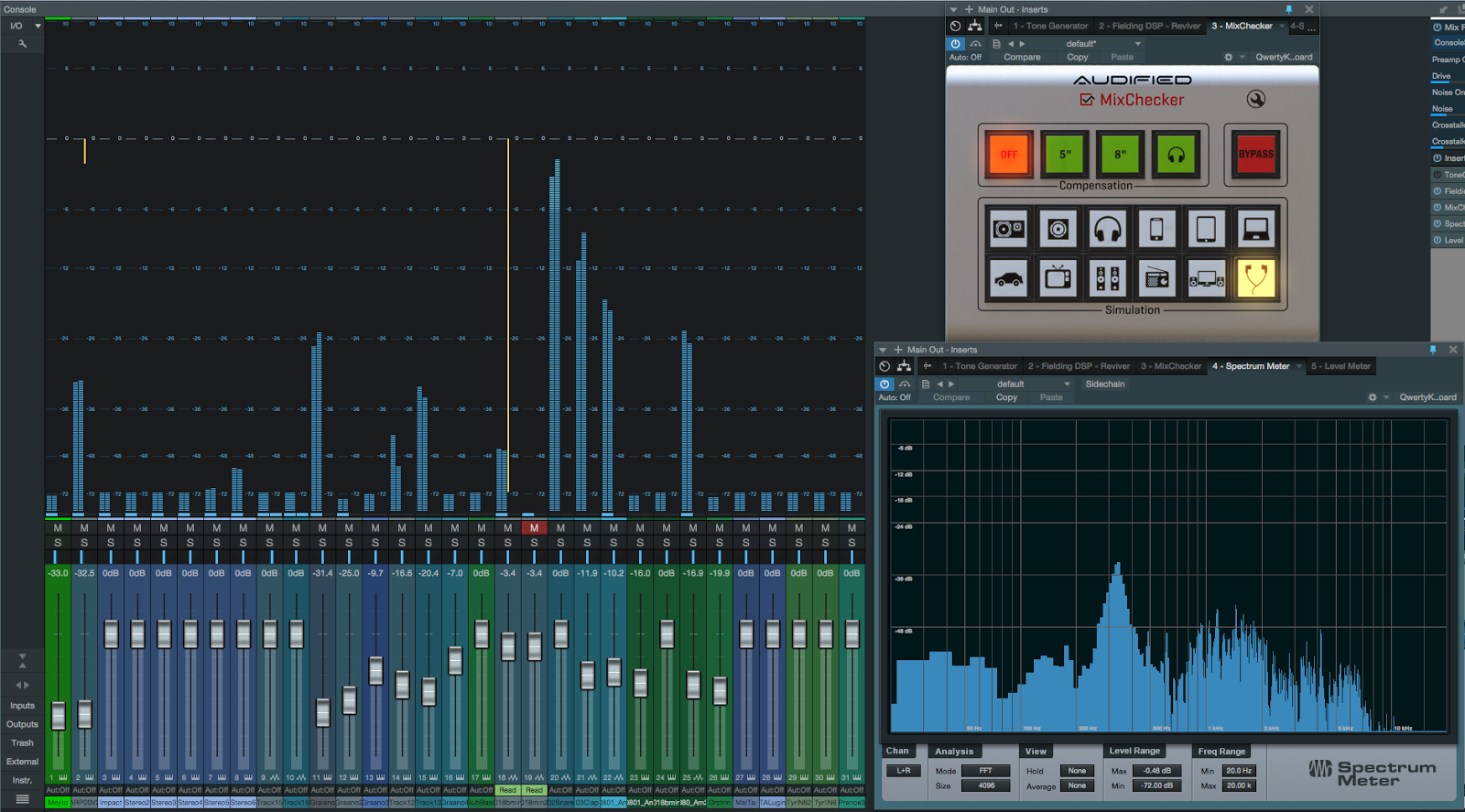Viewport: 1465px width, 812px height.
Task: Click Compare in MixChecker window
Action: [1022, 57]
